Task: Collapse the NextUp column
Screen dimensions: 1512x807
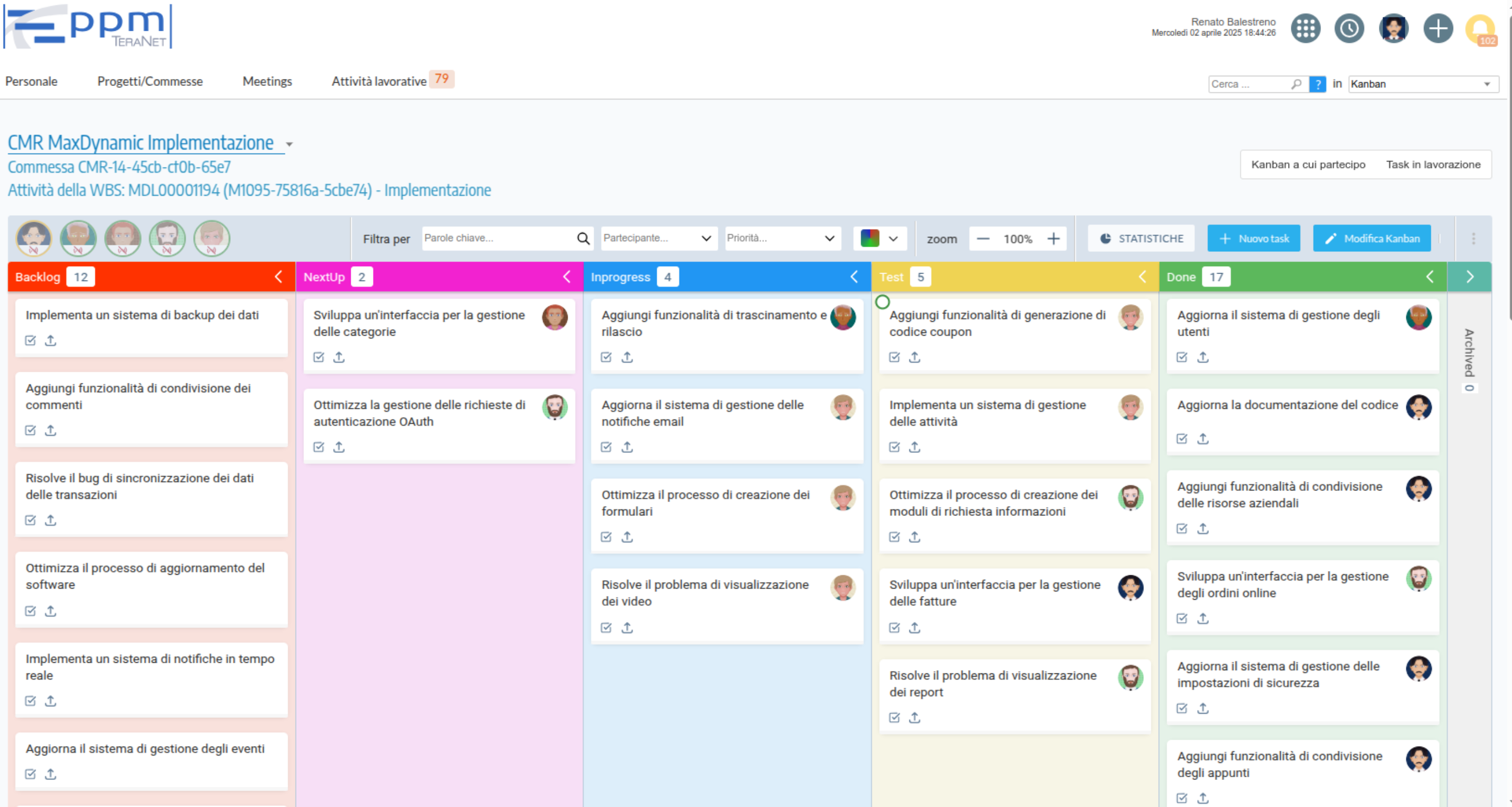Action: point(567,276)
